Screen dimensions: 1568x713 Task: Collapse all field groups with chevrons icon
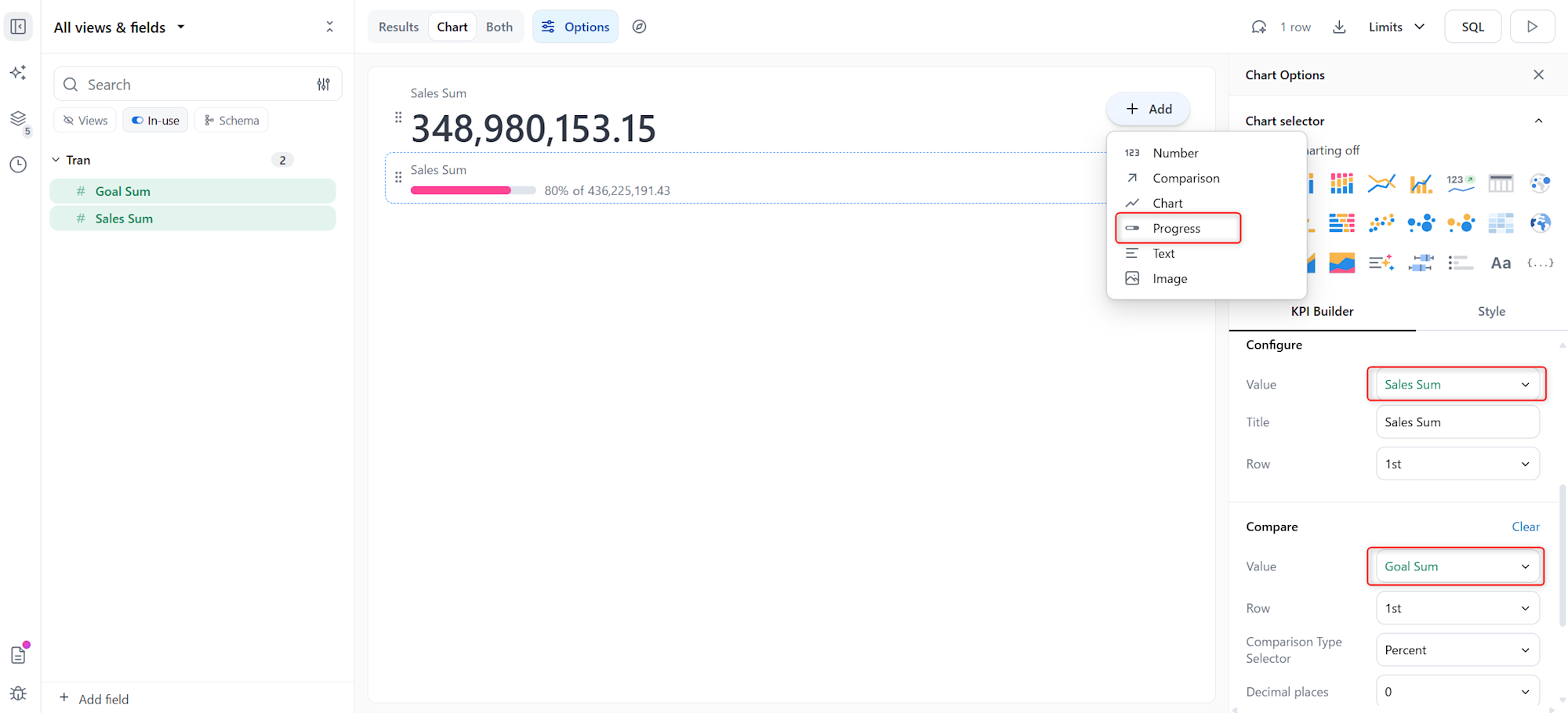click(330, 27)
